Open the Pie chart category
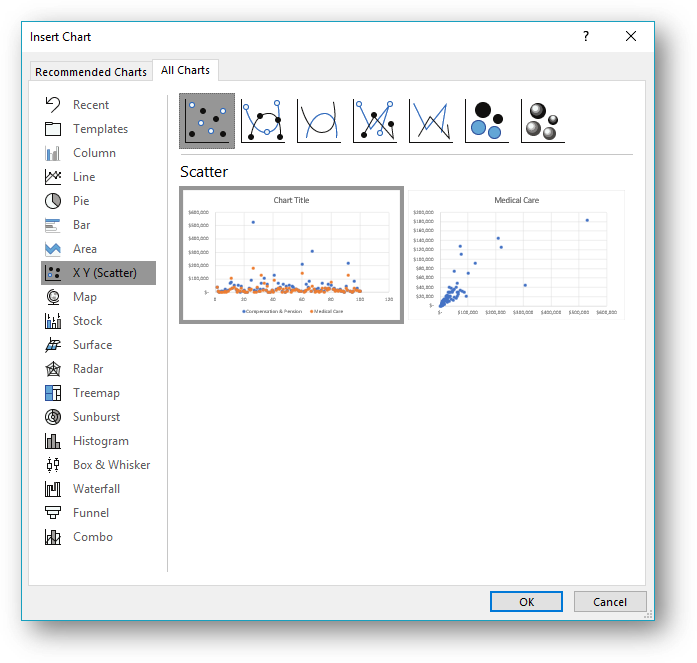697x663 pixels. click(81, 201)
